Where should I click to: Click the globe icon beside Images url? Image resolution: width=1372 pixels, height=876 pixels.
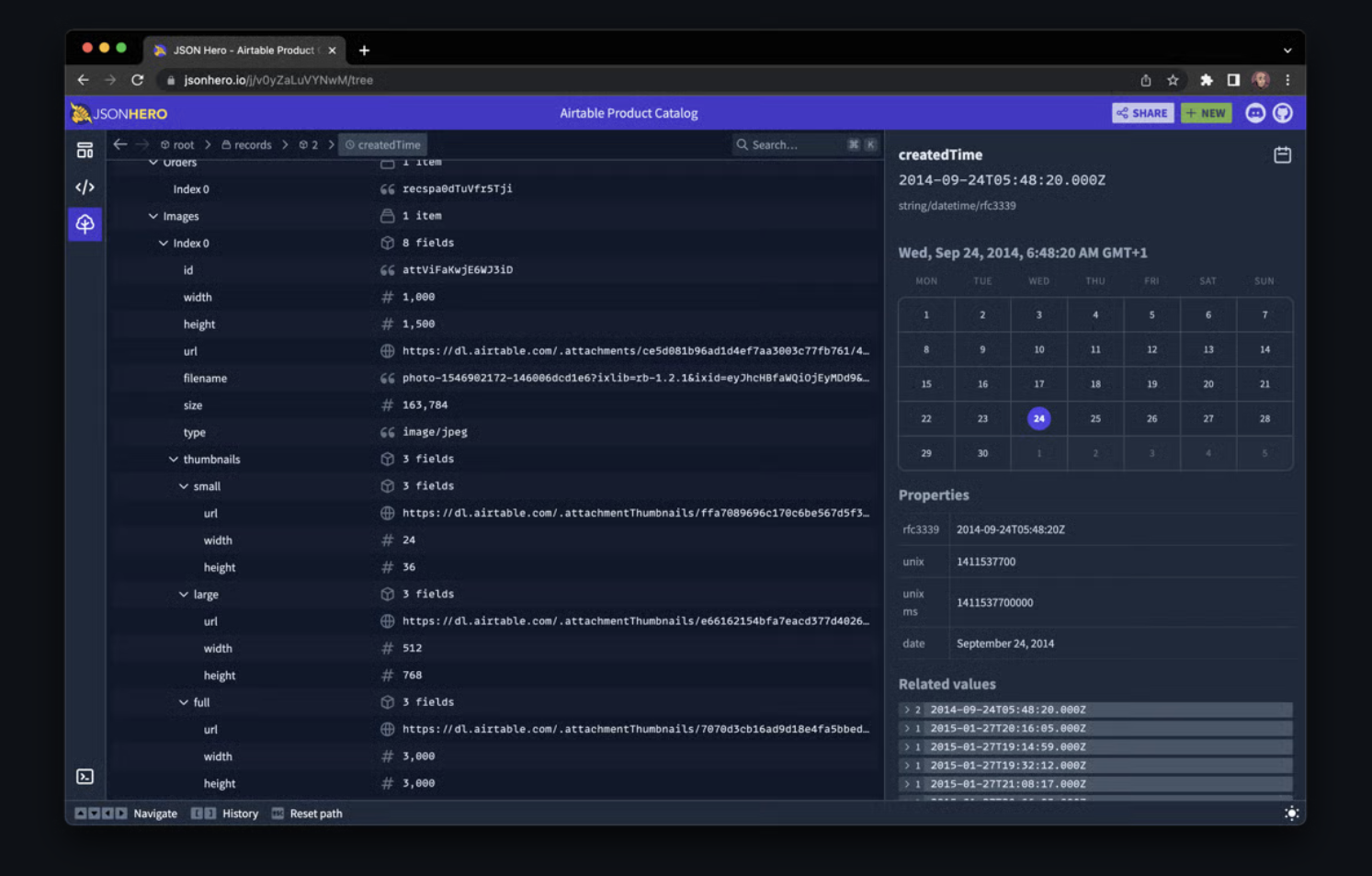[388, 351]
